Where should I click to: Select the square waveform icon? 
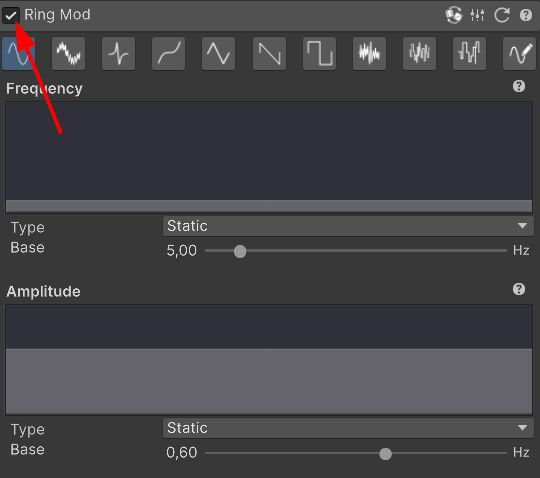point(319,54)
